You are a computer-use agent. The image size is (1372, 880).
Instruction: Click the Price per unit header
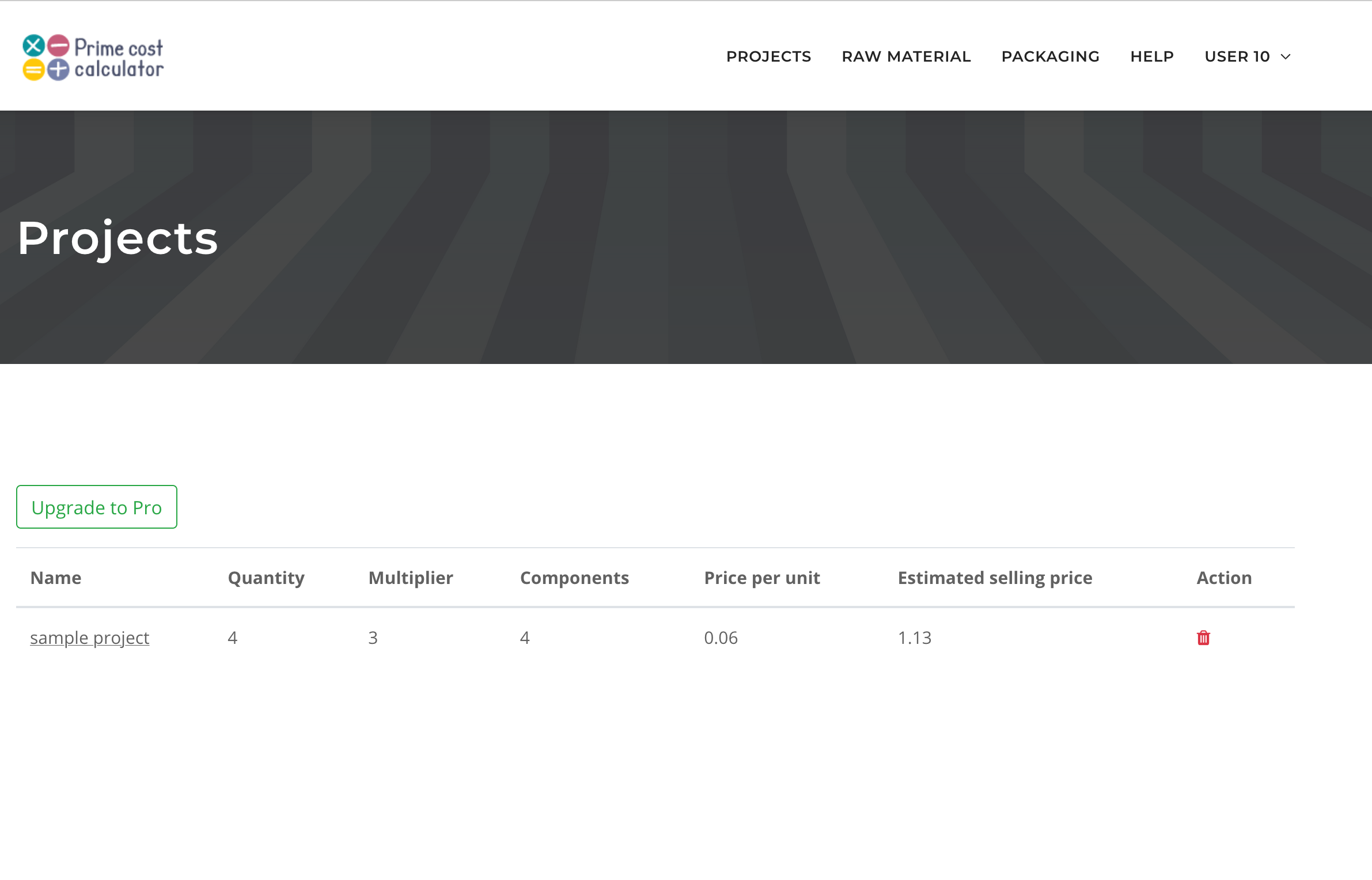[x=761, y=578]
